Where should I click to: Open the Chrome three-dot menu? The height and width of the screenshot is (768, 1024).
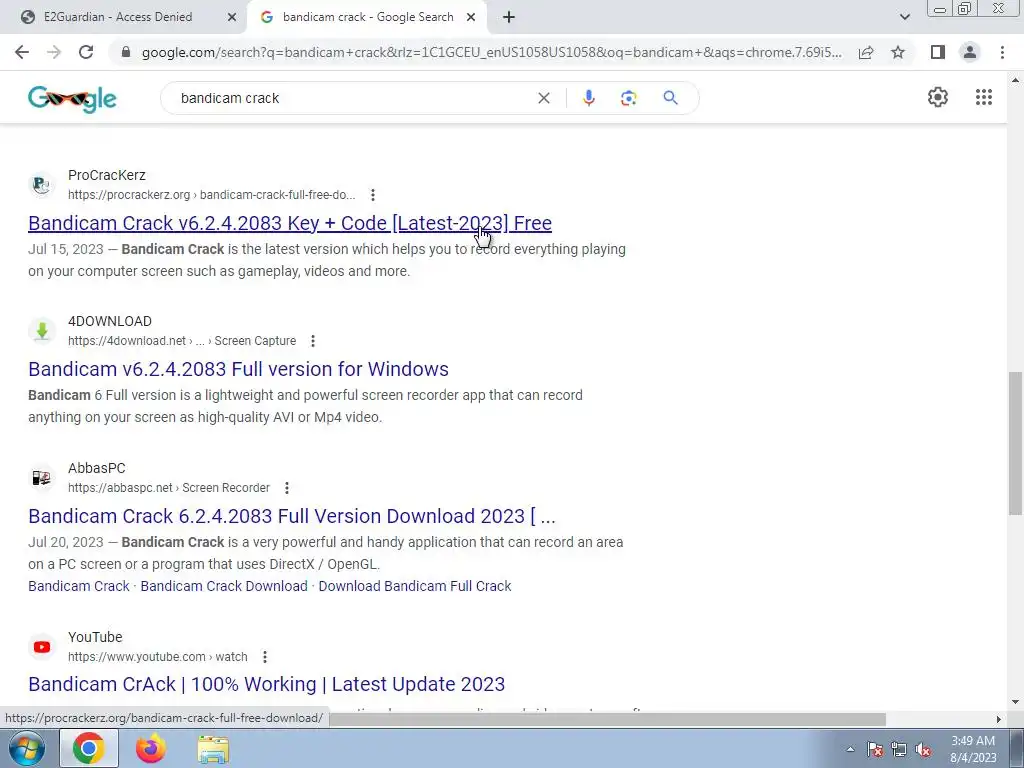tap(1002, 52)
